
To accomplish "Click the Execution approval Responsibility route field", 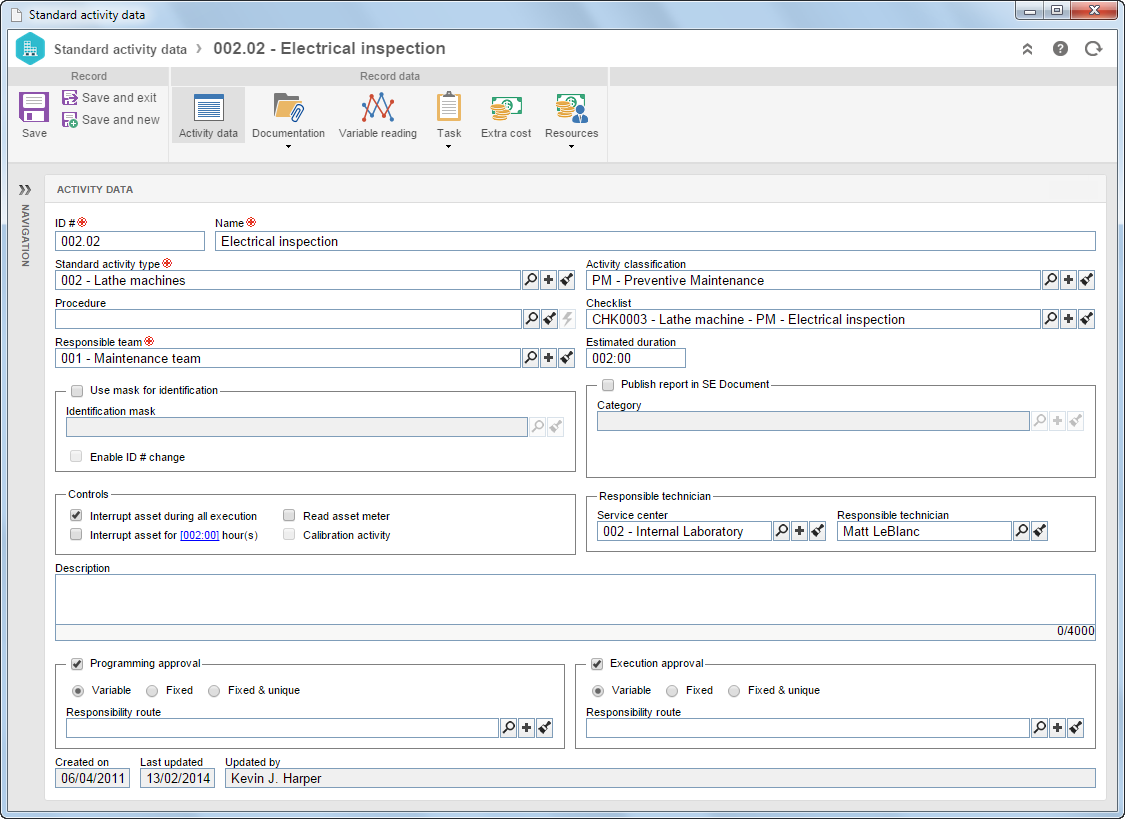I will [808, 728].
